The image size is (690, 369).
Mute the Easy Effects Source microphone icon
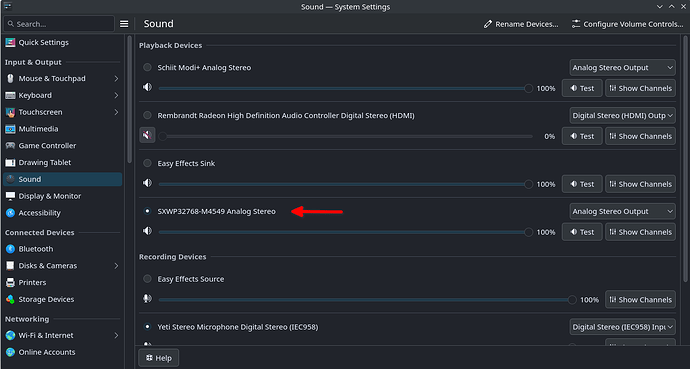coord(147,299)
